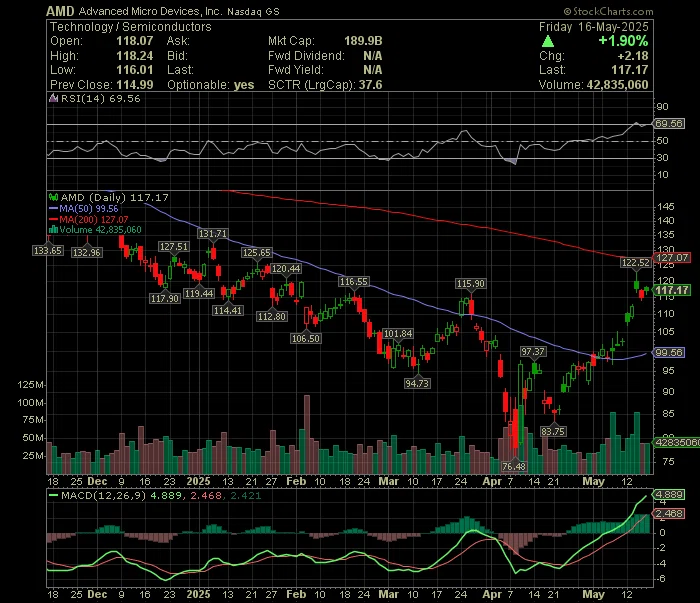The width and height of the screenshot is (700, 603).
Task: Click the red MA(200) legend line marker
Action: click(x=54, y=219)
